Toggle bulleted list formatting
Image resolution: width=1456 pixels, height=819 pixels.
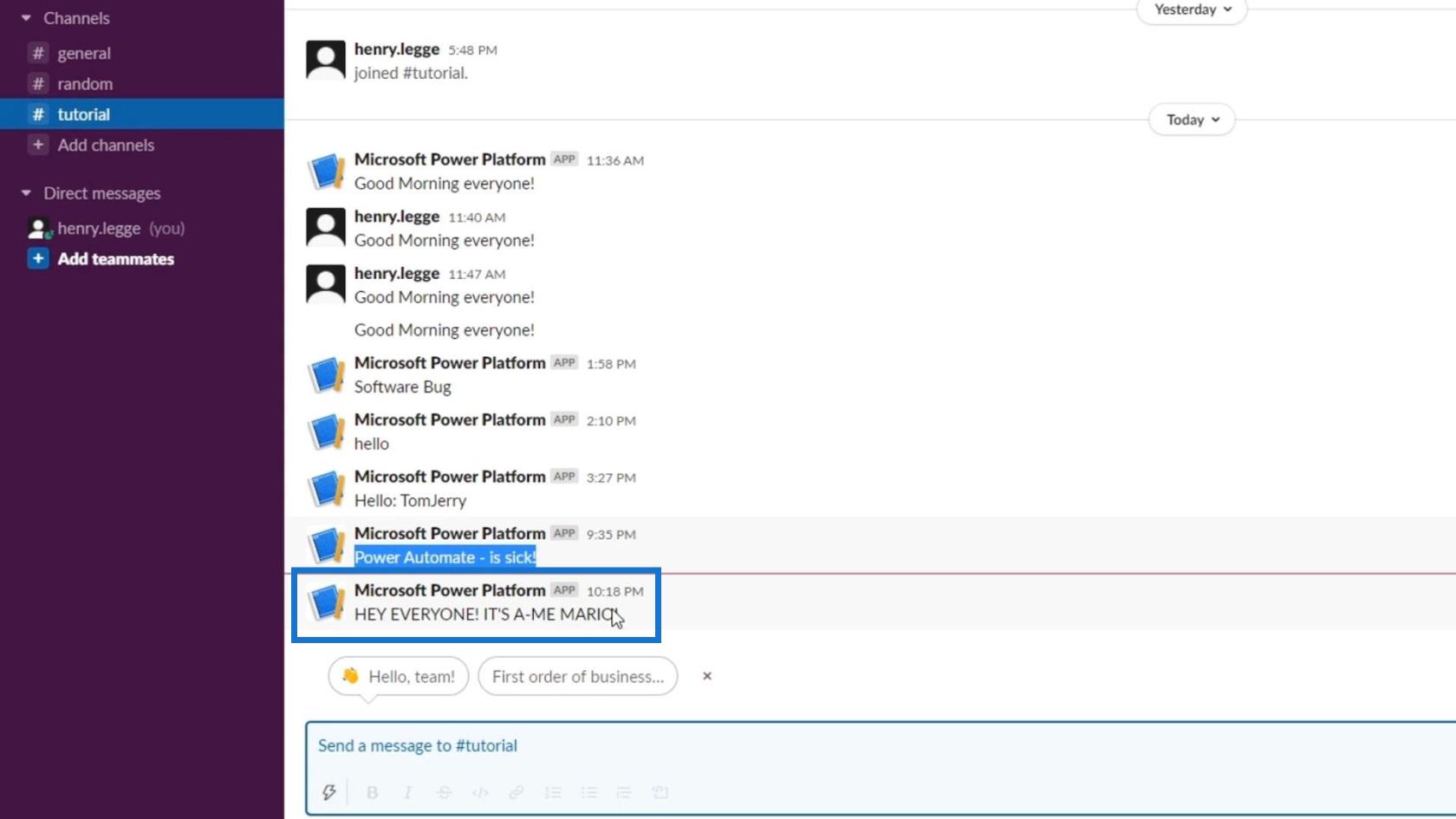pos(589,792)
